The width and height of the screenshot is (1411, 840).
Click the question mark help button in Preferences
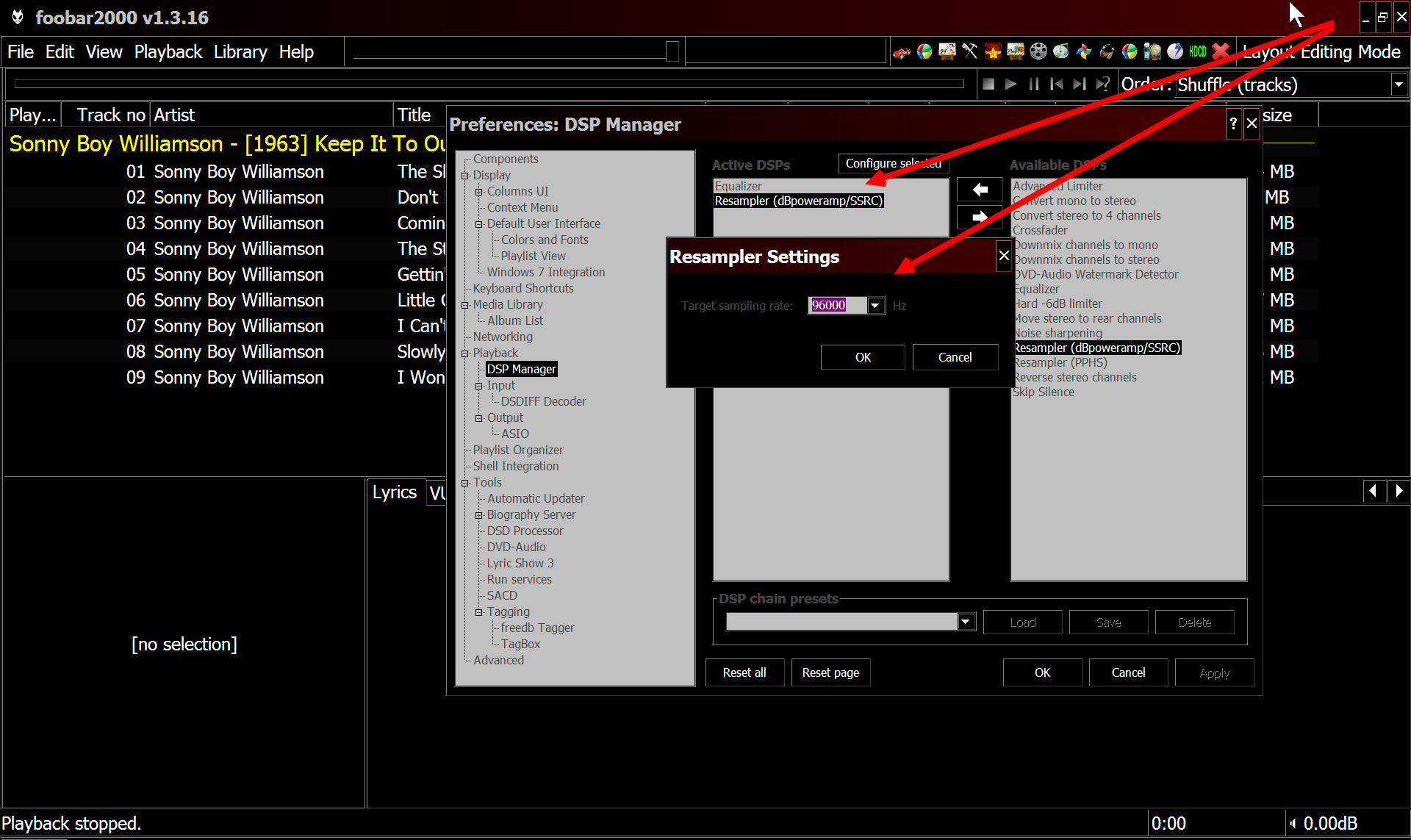click(x=1233, y=124)
